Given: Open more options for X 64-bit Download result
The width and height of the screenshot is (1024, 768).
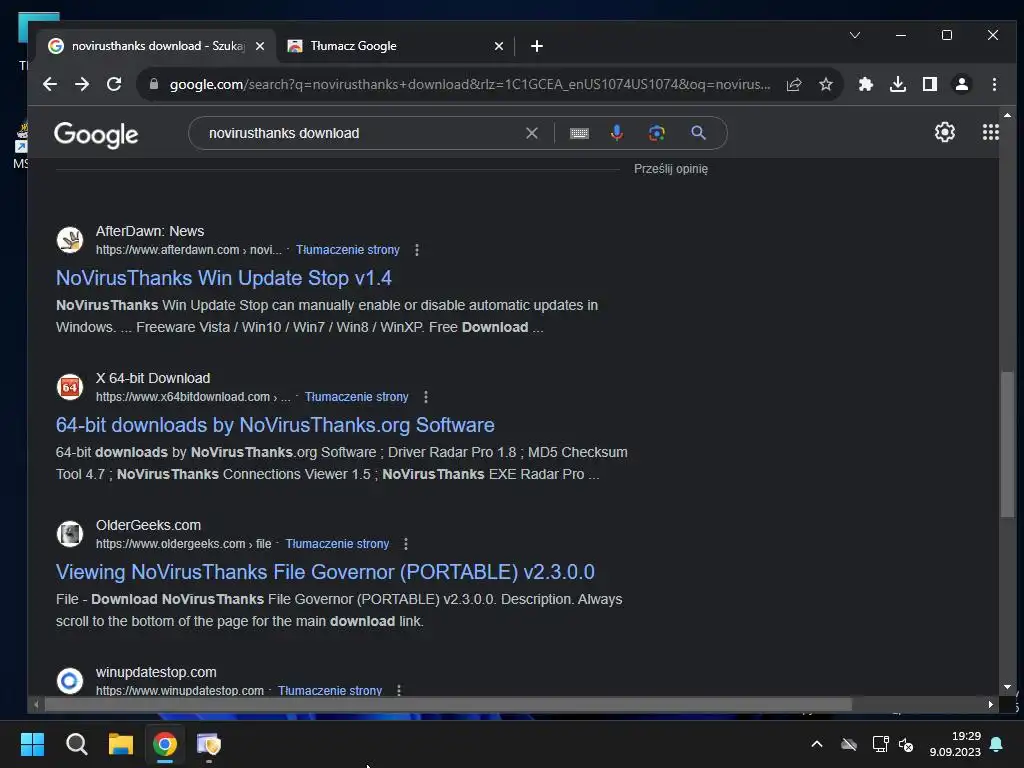Looking at the screenshot, I should 426,397.
